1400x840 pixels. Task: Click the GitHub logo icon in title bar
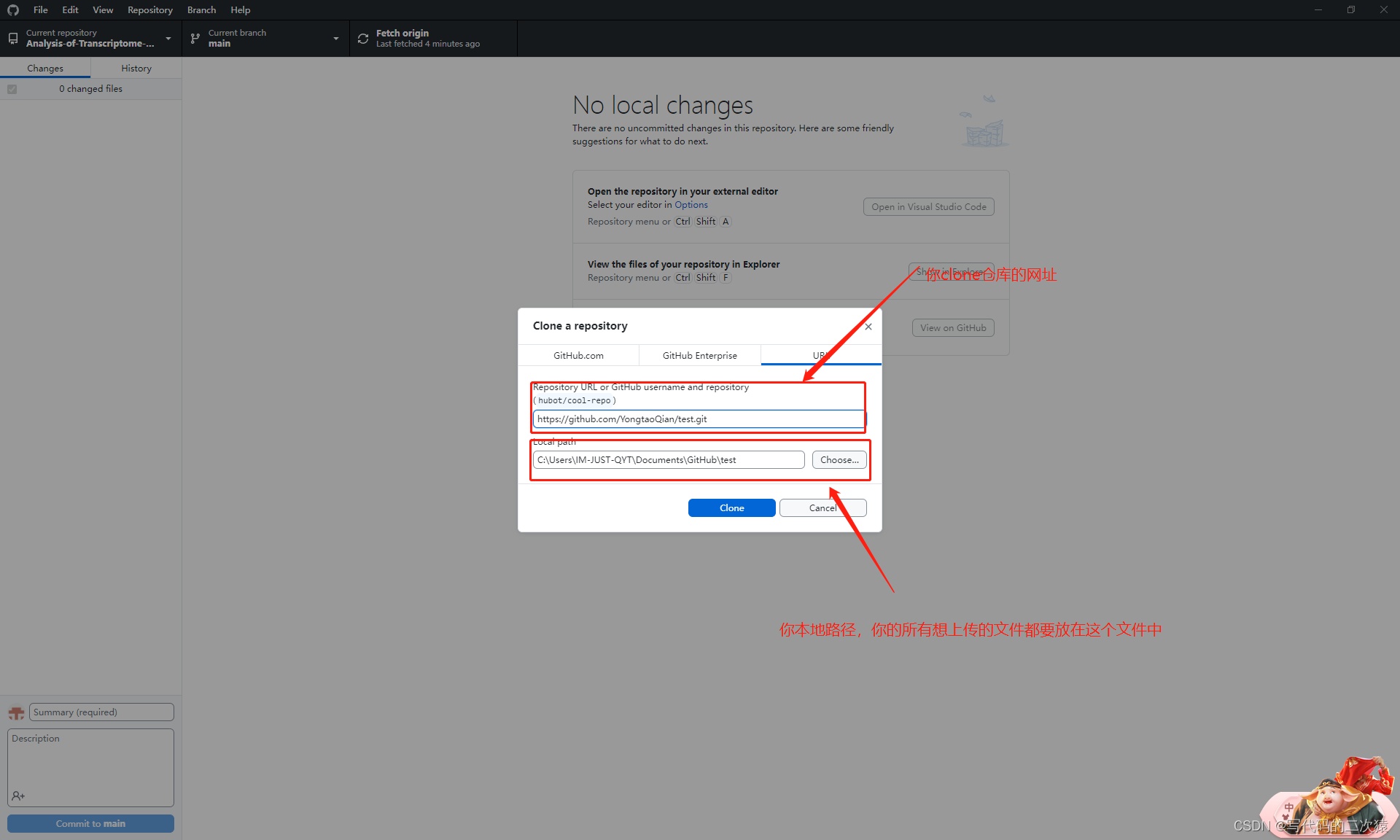click(x=13, y=10)
